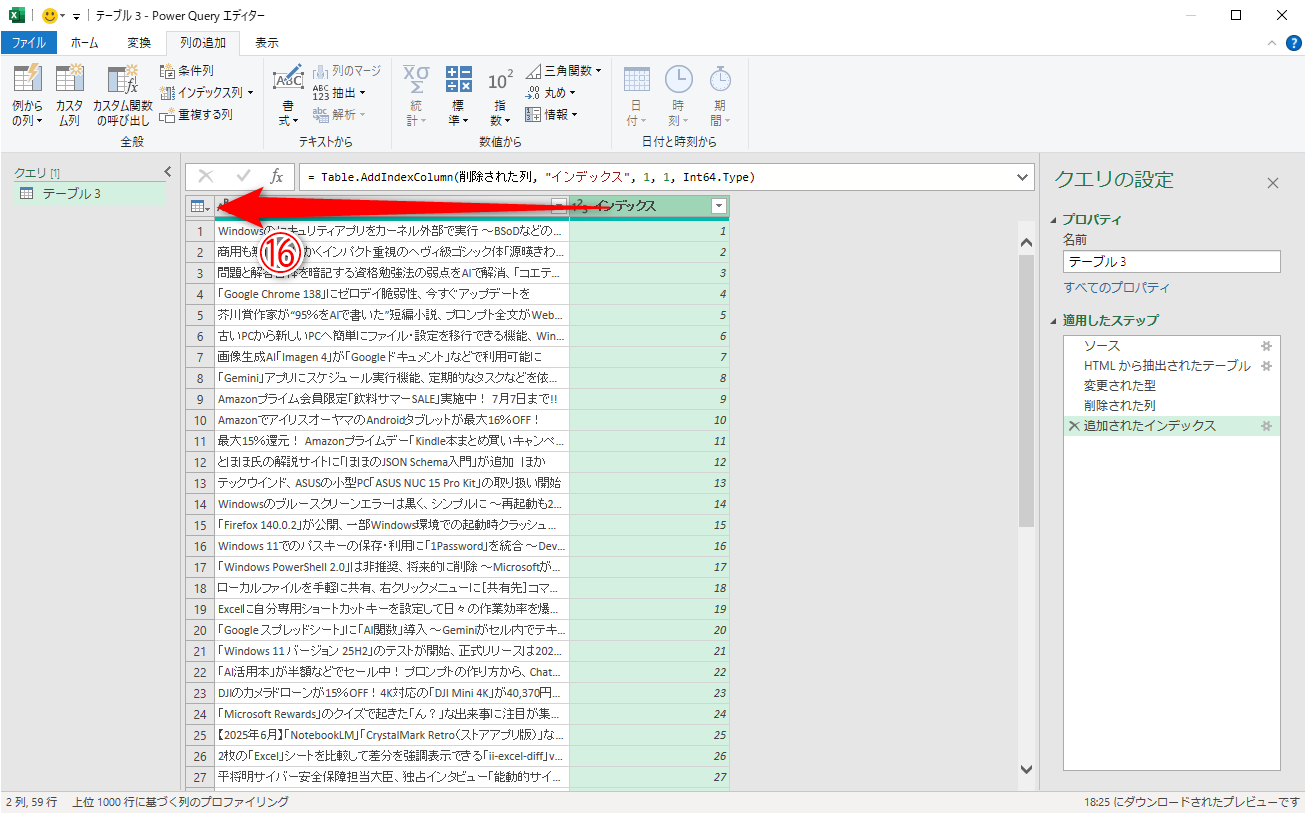Image resolution: width=1306 pixels, height=814 pixels.
Task: Open the filter dropdown on the インデックス column
Action: pos(718,205)
